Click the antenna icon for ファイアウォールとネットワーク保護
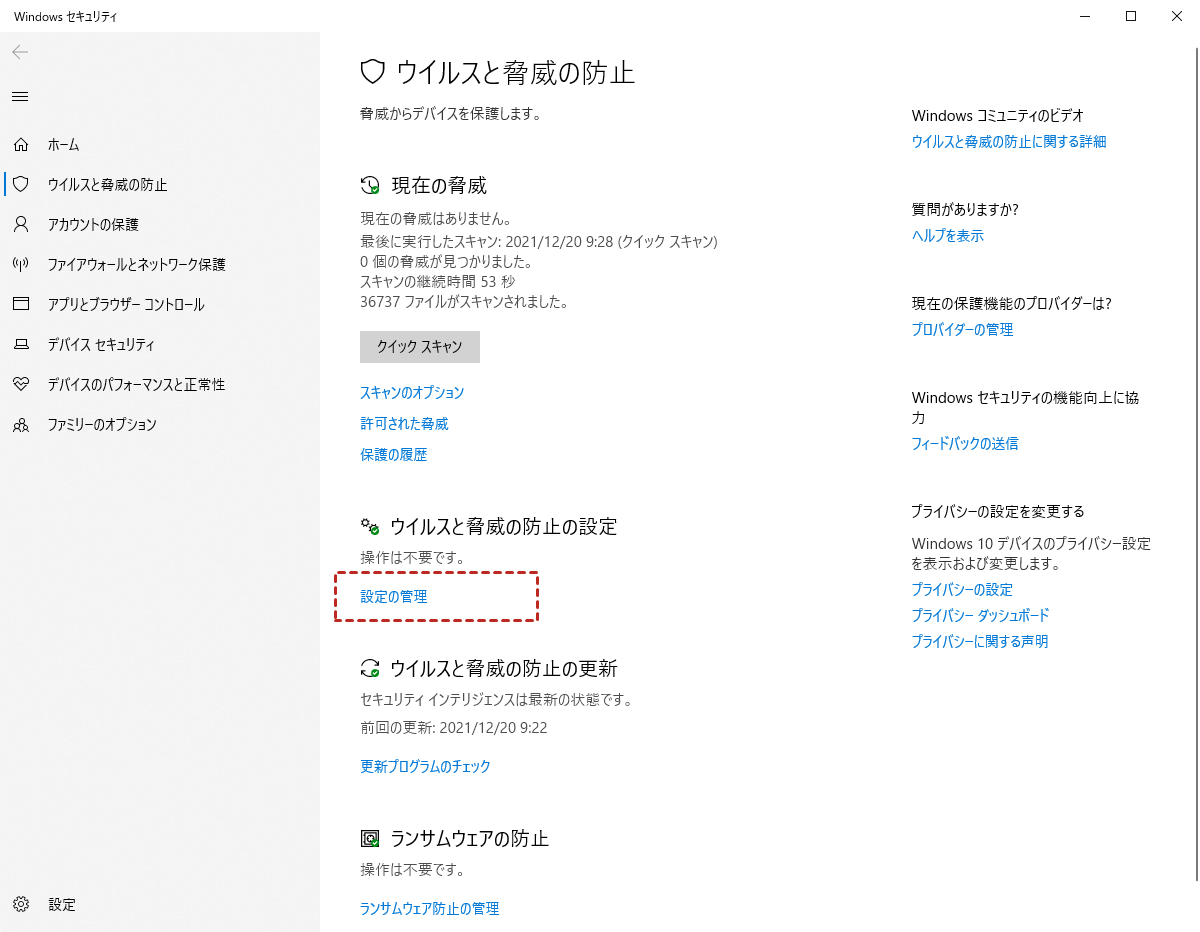The image size is (1200, 932). click(20, 265)
